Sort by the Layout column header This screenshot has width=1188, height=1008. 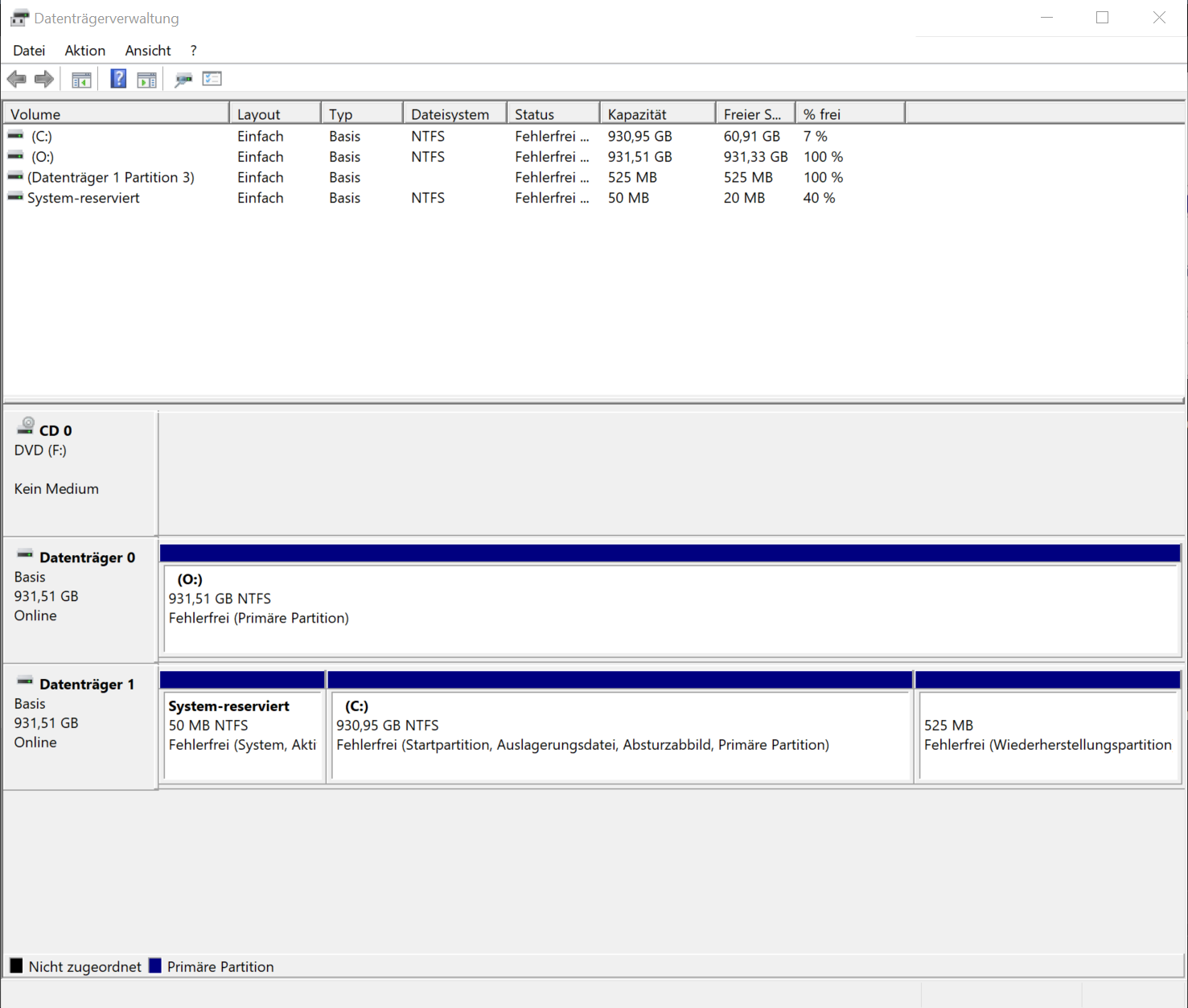click(275, 114)
